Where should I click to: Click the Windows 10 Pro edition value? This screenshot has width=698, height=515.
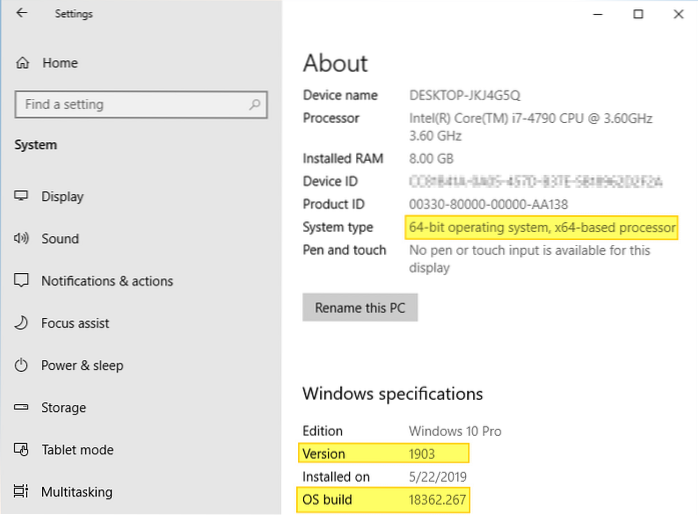(x=455, y=431)
